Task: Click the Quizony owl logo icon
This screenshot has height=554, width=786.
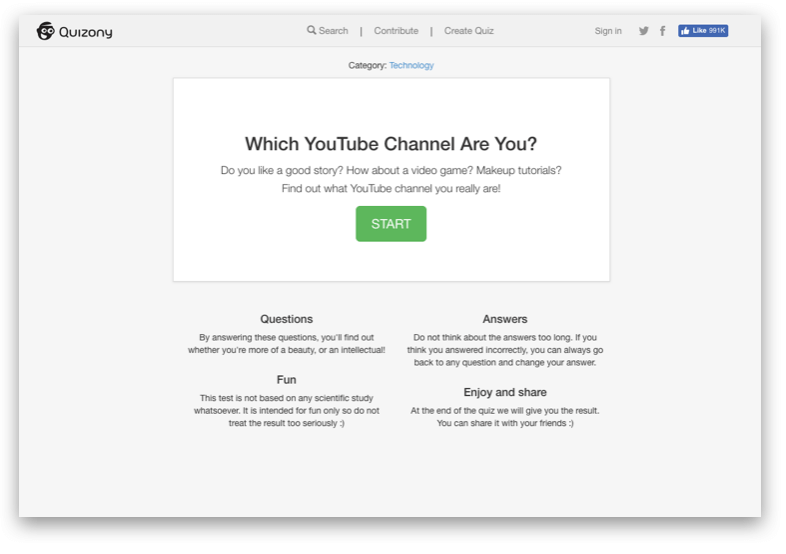Action: pyautogui.click(x=46, y=31)
